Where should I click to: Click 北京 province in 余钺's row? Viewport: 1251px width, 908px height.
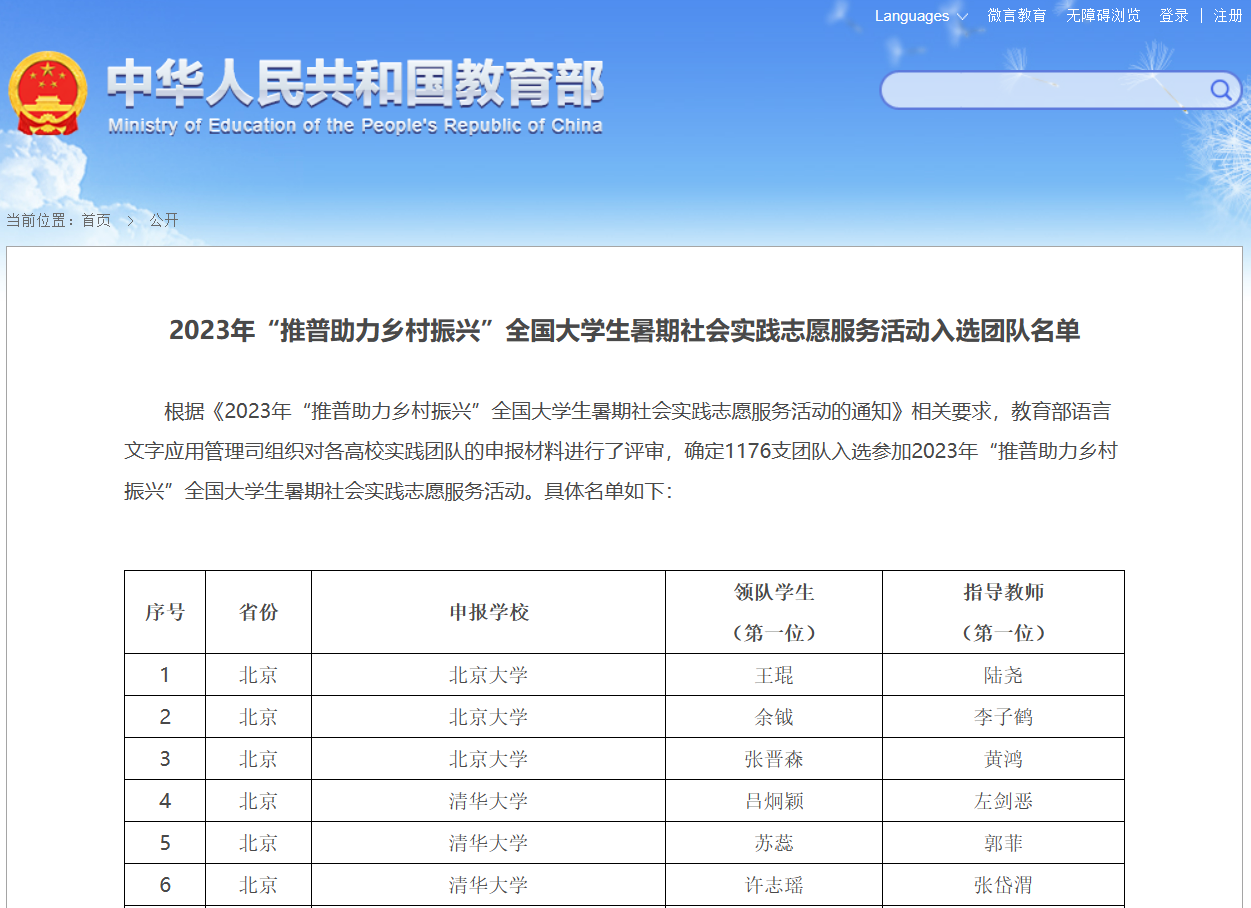click(259, 717)
